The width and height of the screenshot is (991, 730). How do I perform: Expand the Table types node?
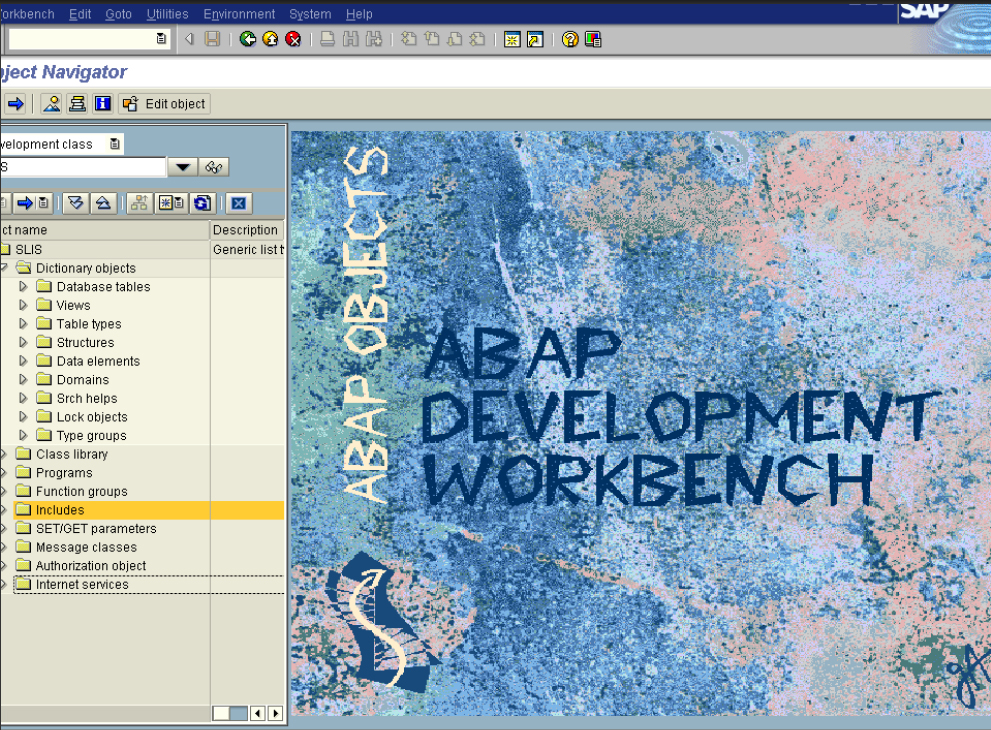(23, 324)
